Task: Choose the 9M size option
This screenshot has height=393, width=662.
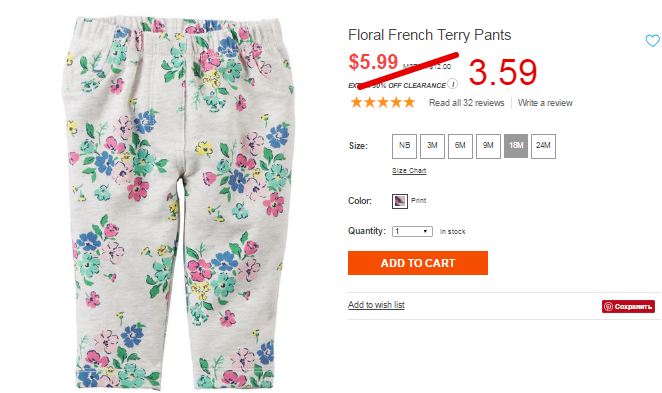Action: click(x=488, y=146)
